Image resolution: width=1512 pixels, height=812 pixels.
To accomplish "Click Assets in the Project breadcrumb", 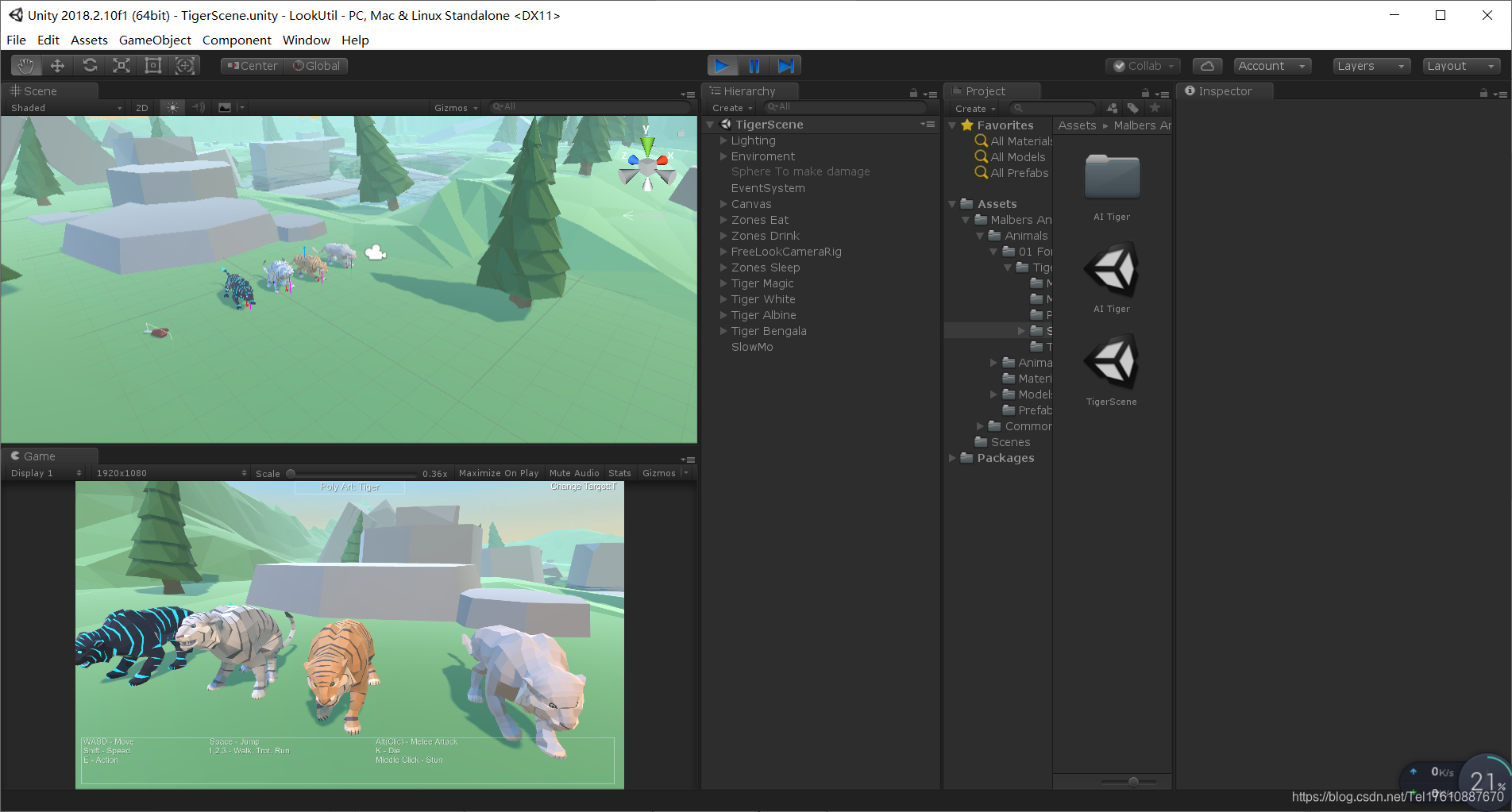I will click(1077, 125).
